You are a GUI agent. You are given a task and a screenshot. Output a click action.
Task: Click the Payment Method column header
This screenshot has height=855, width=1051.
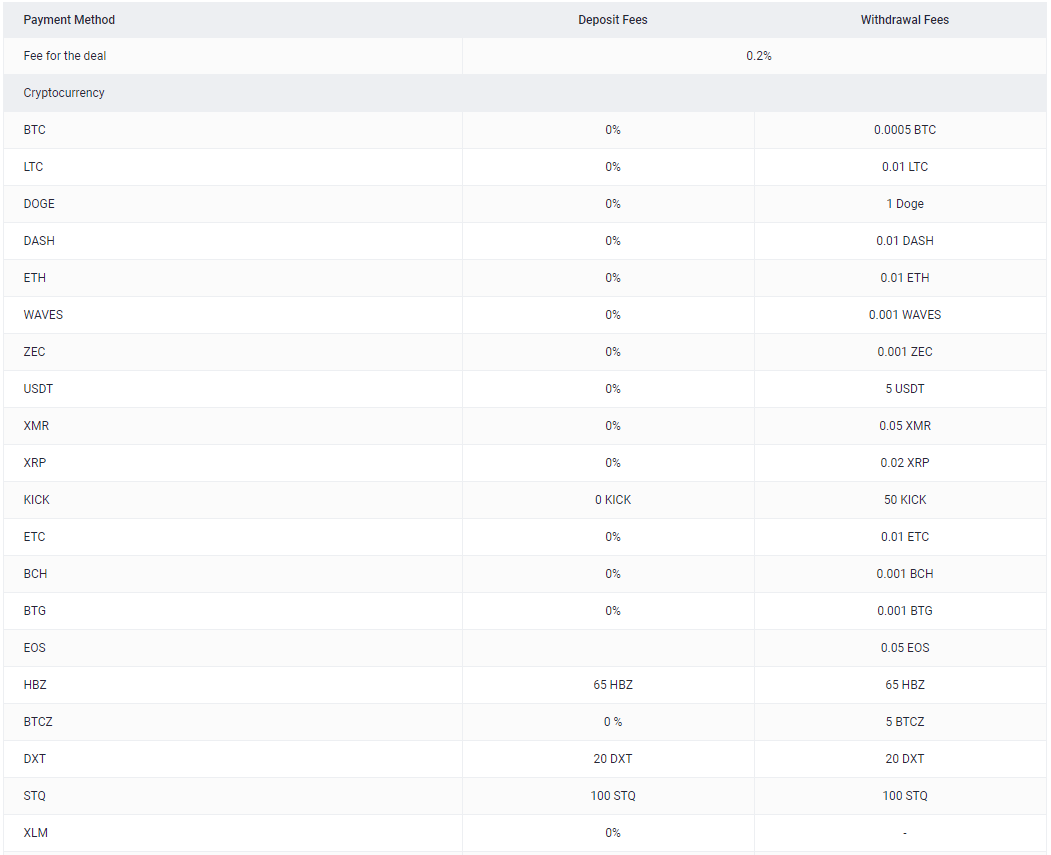(69, 20)
